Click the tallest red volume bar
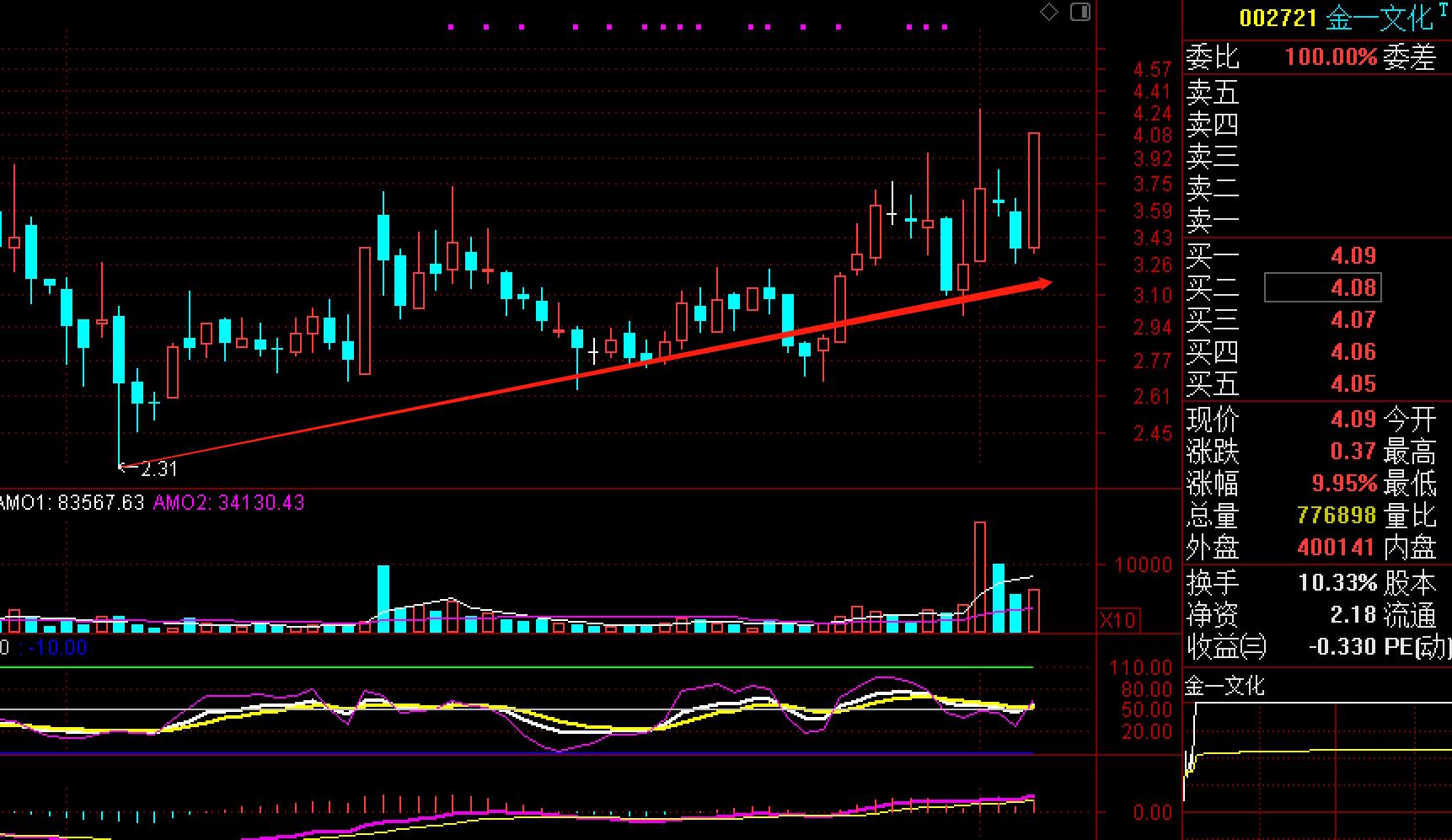This screenshot has width=1452, height=840. click(x=980, y=577)
